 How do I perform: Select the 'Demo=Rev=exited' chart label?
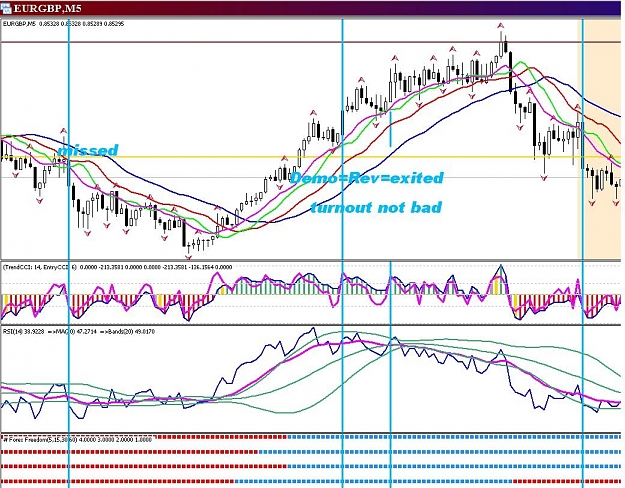coord(367,178)
